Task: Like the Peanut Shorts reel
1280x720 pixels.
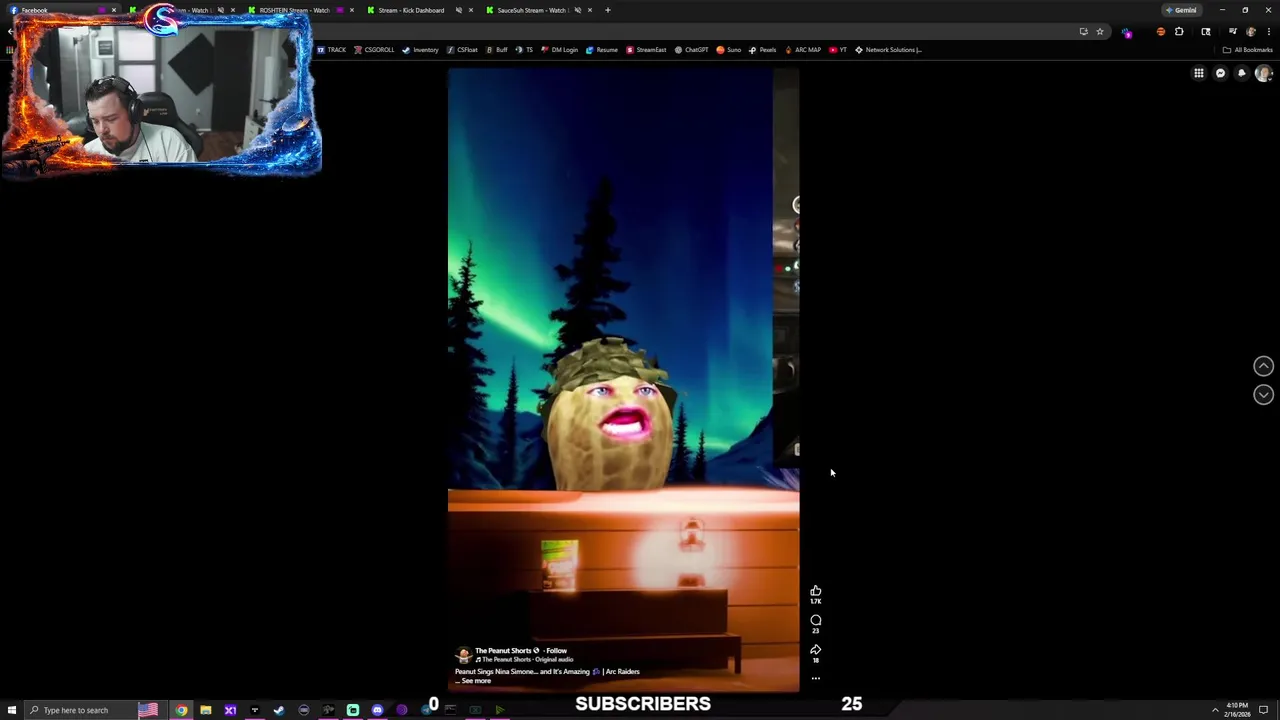Action: (x=816, y=591)
